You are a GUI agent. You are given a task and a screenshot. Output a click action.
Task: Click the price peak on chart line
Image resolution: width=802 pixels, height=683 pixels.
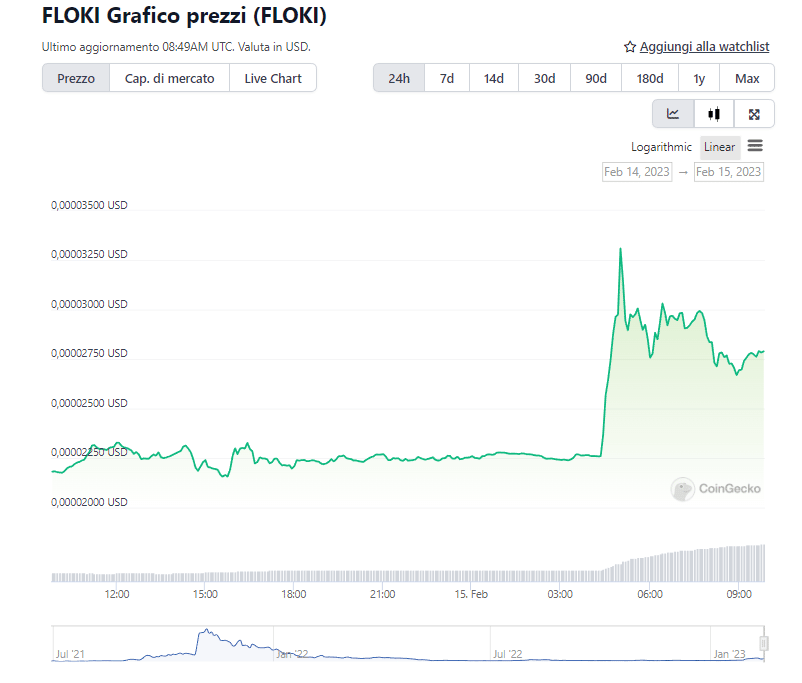620,249
